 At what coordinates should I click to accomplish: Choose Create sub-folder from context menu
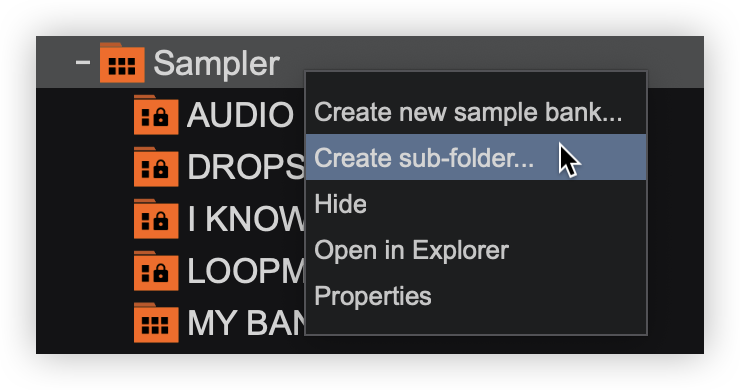(x=476, y=157)
